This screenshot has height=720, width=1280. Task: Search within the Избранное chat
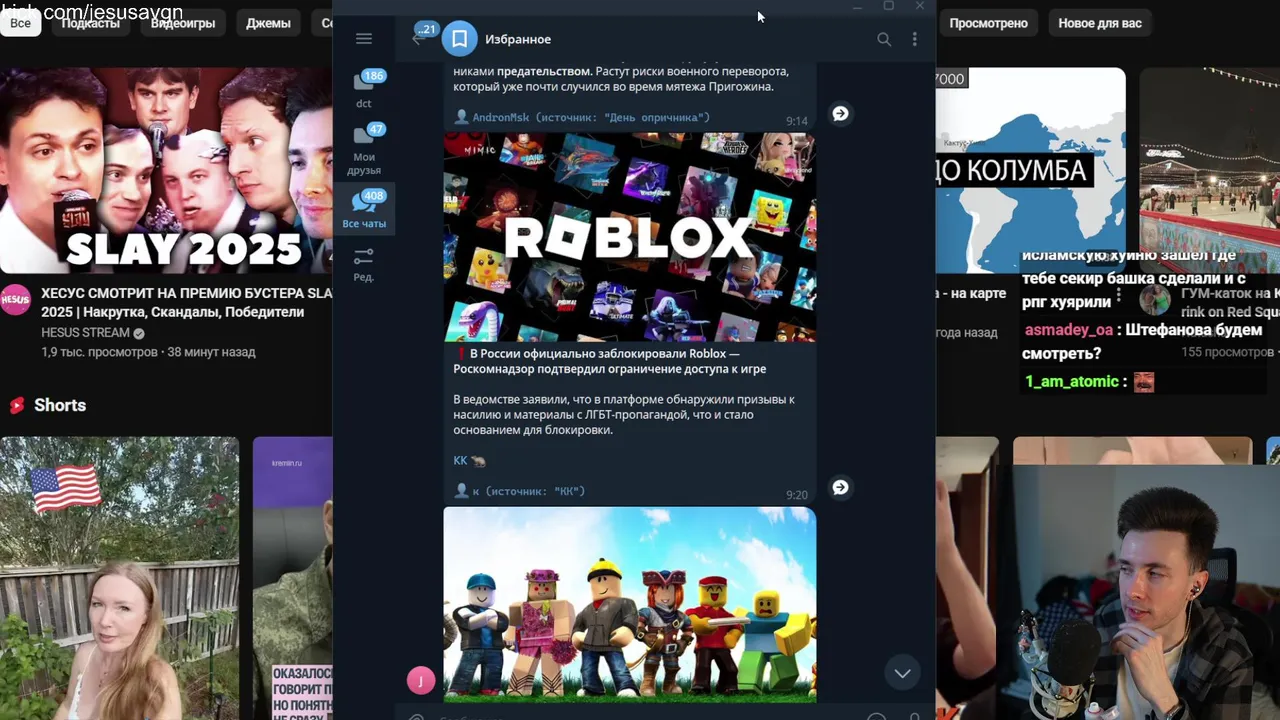pyautogui.click(x=884, y=39)
